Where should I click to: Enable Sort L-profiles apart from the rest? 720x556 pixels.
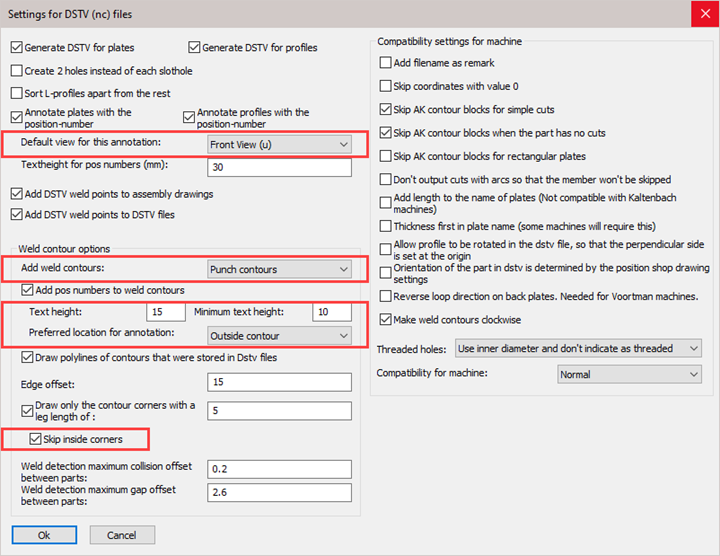pyautogui.click(x=16, y=93)
